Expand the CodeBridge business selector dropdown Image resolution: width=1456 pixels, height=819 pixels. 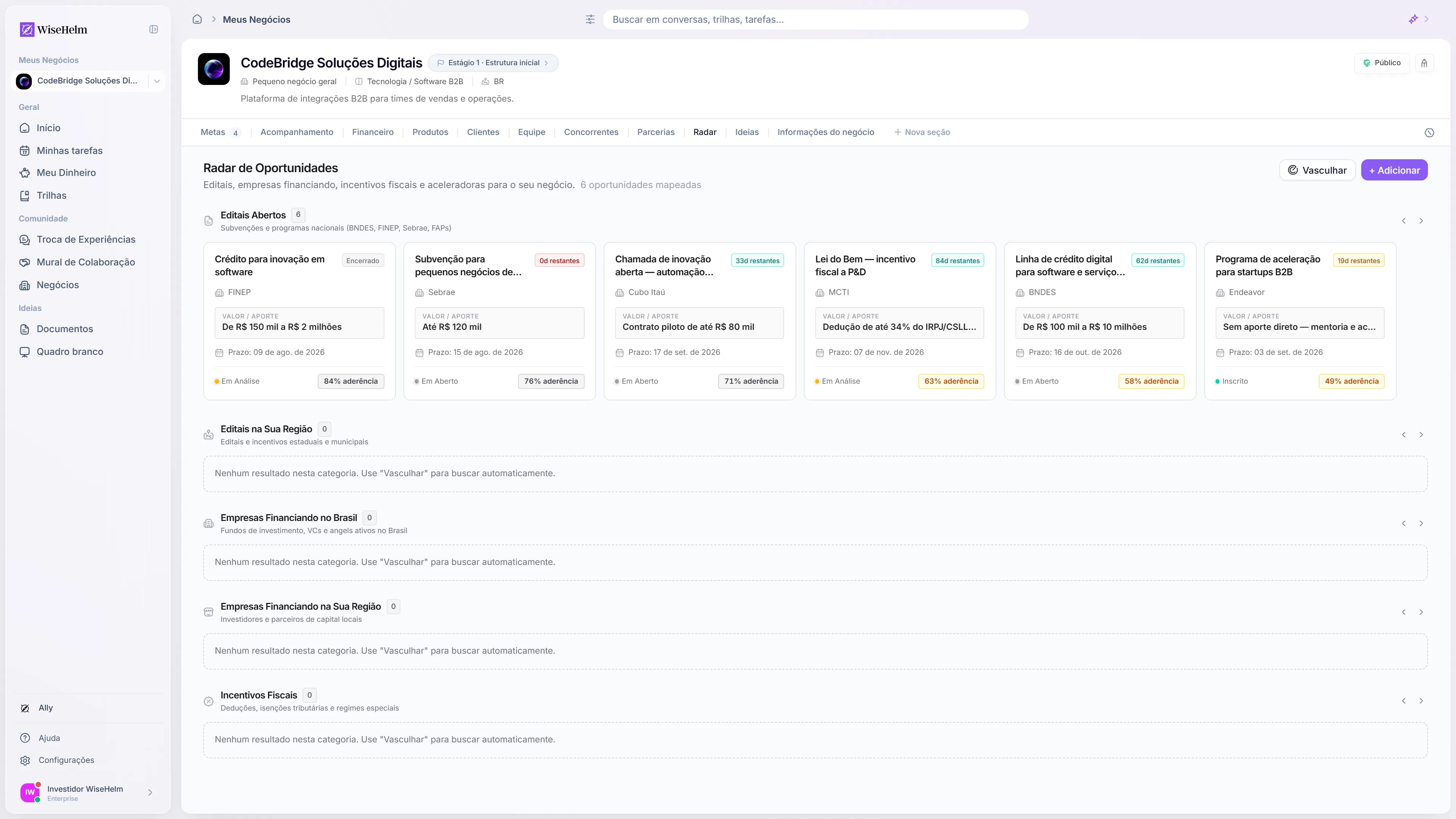tap(157, 81)
